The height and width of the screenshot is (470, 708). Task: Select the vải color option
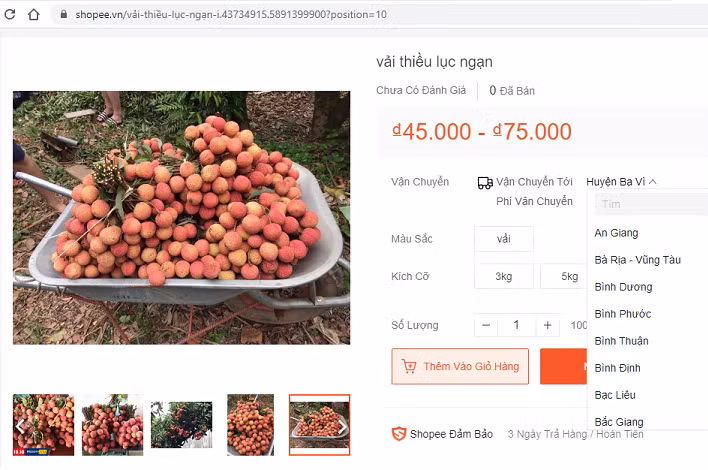504,239
